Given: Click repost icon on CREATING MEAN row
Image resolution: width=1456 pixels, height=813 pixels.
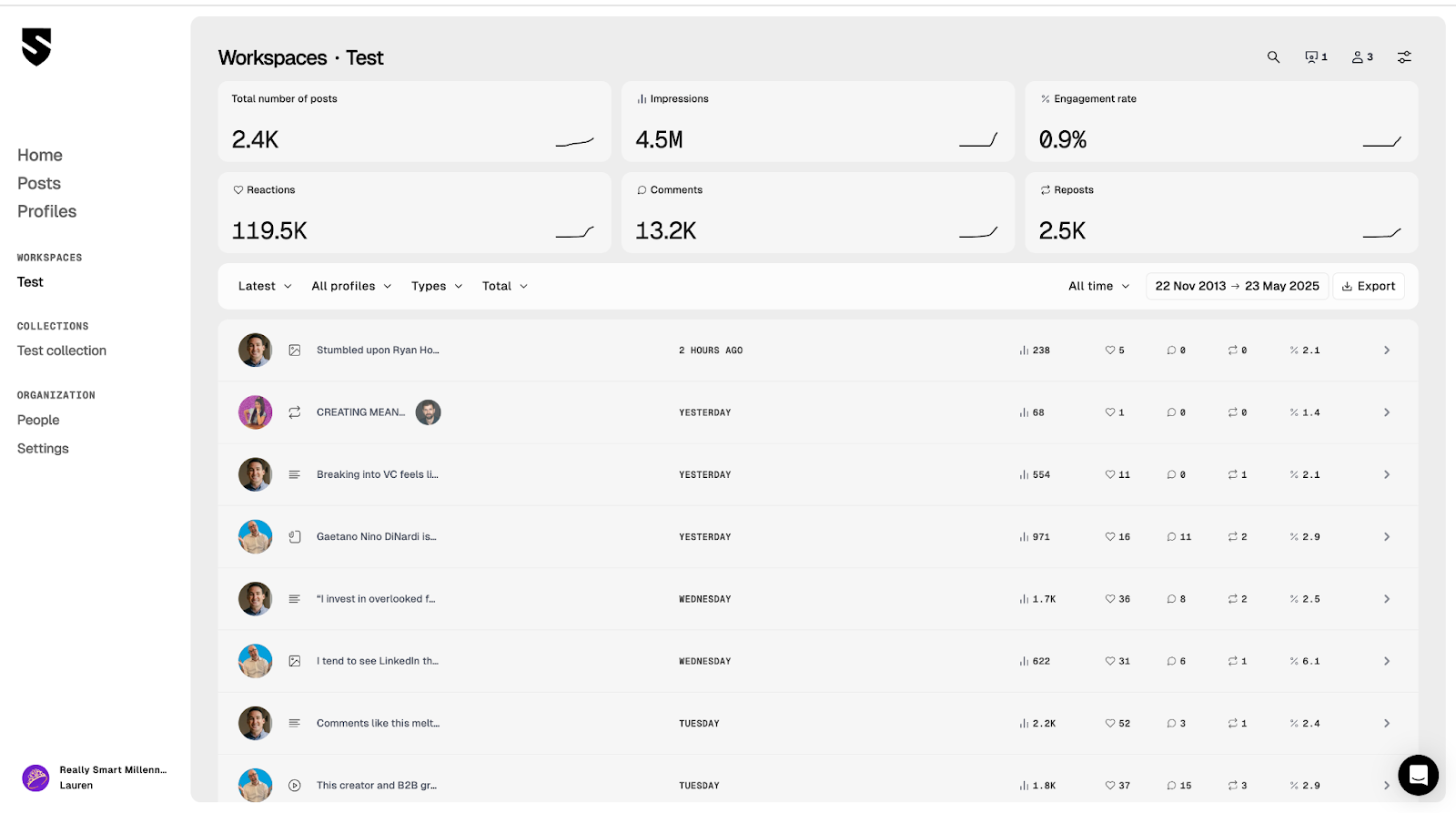Looking at the screenshot, I should click(x=295, y=412).
